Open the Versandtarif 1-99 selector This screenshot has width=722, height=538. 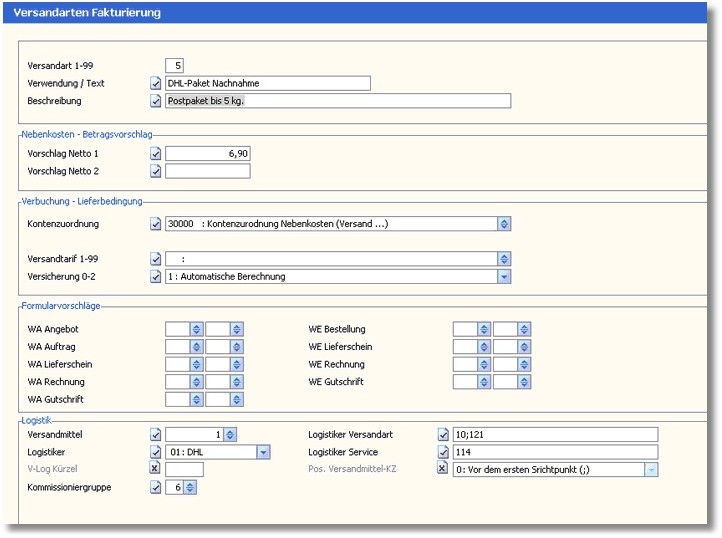pyautogui.click(x=504, y=259)
